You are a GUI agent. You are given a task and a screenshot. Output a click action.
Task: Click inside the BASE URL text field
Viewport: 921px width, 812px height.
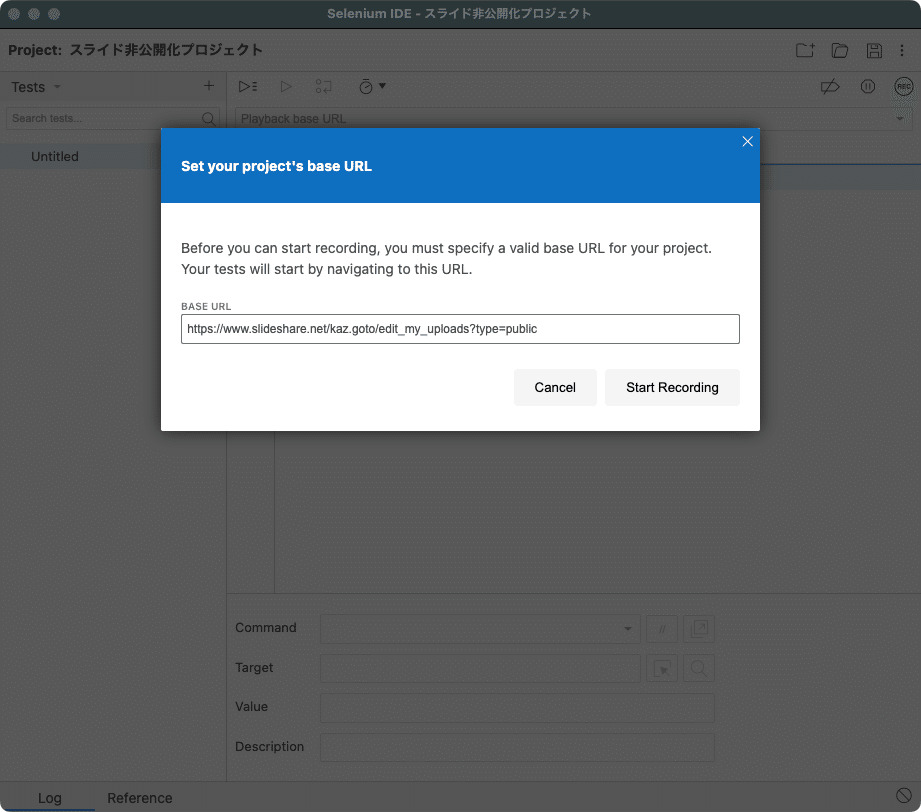(x=460, y=329)
